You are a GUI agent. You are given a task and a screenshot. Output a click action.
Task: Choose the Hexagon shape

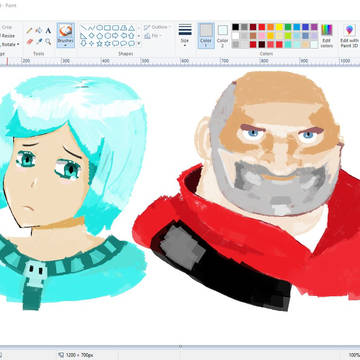107,35
